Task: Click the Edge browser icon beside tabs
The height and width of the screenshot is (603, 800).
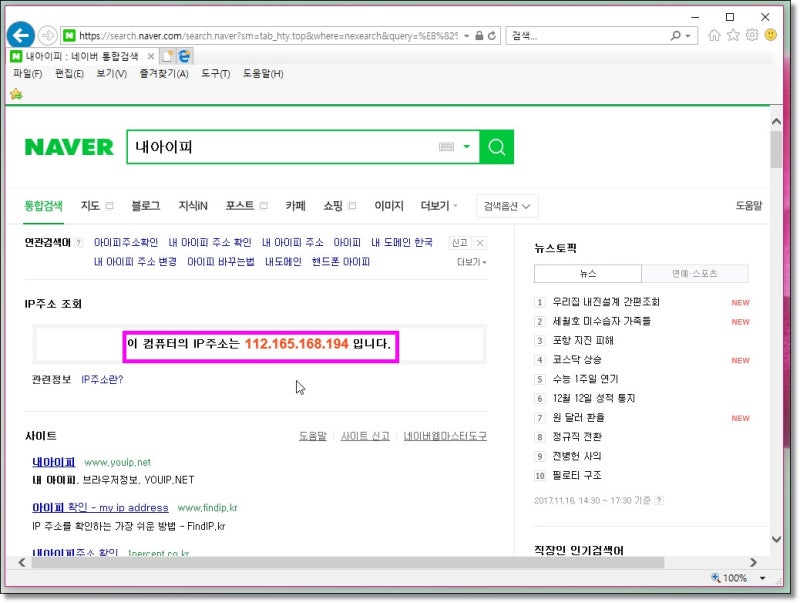Action: click(x=184, y=56)
